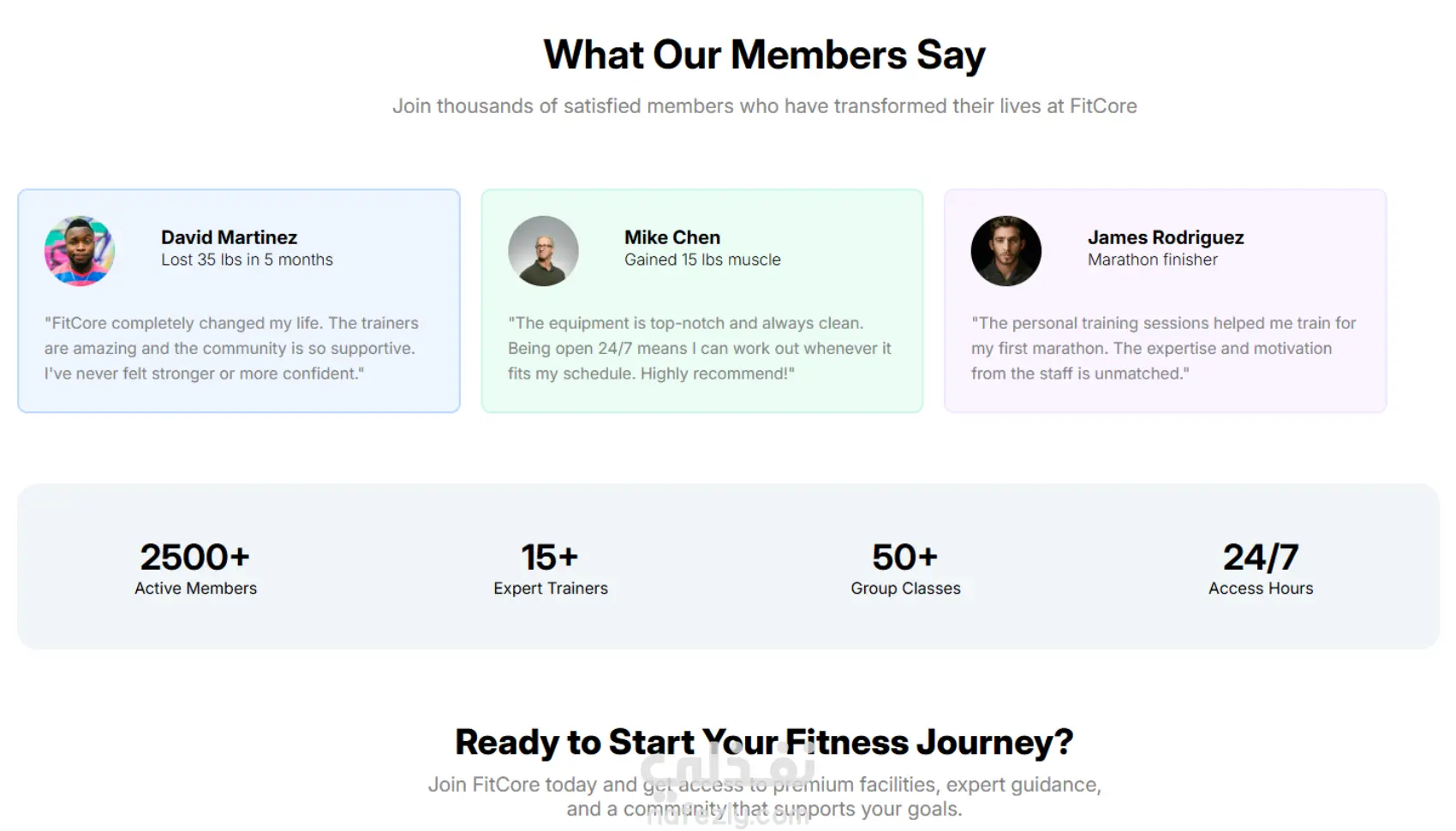
Task: Click the 15+ Expert Trainers stat
Action: (x=550, y=568)
